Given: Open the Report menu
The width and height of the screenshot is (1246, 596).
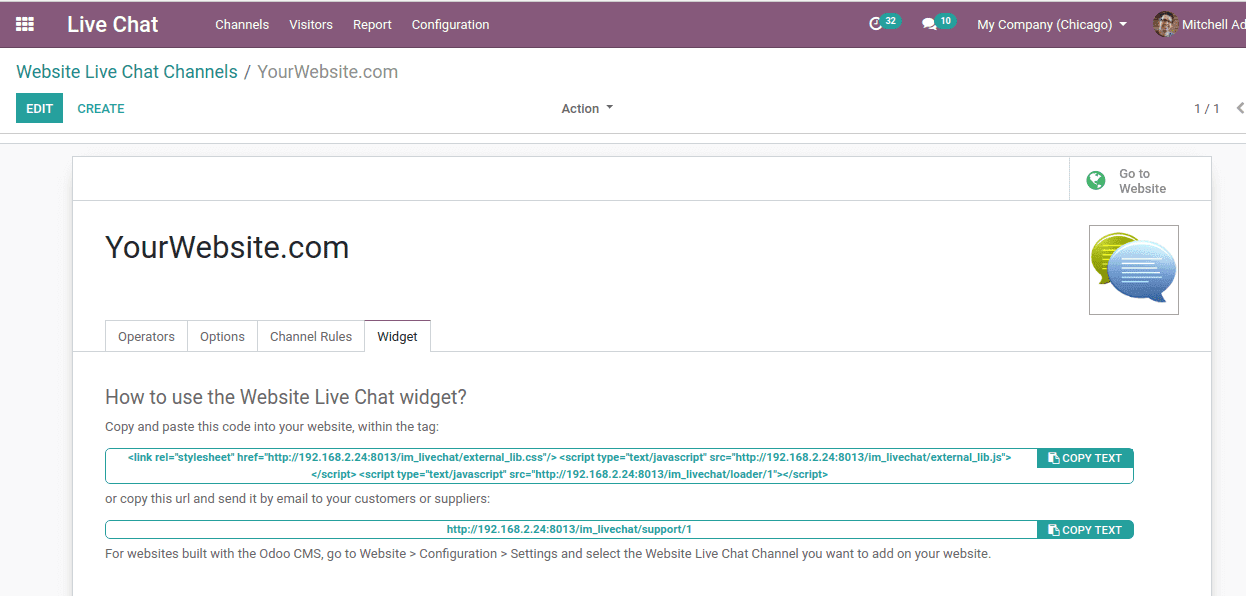Looking at the screenshot, I should 372,24.
